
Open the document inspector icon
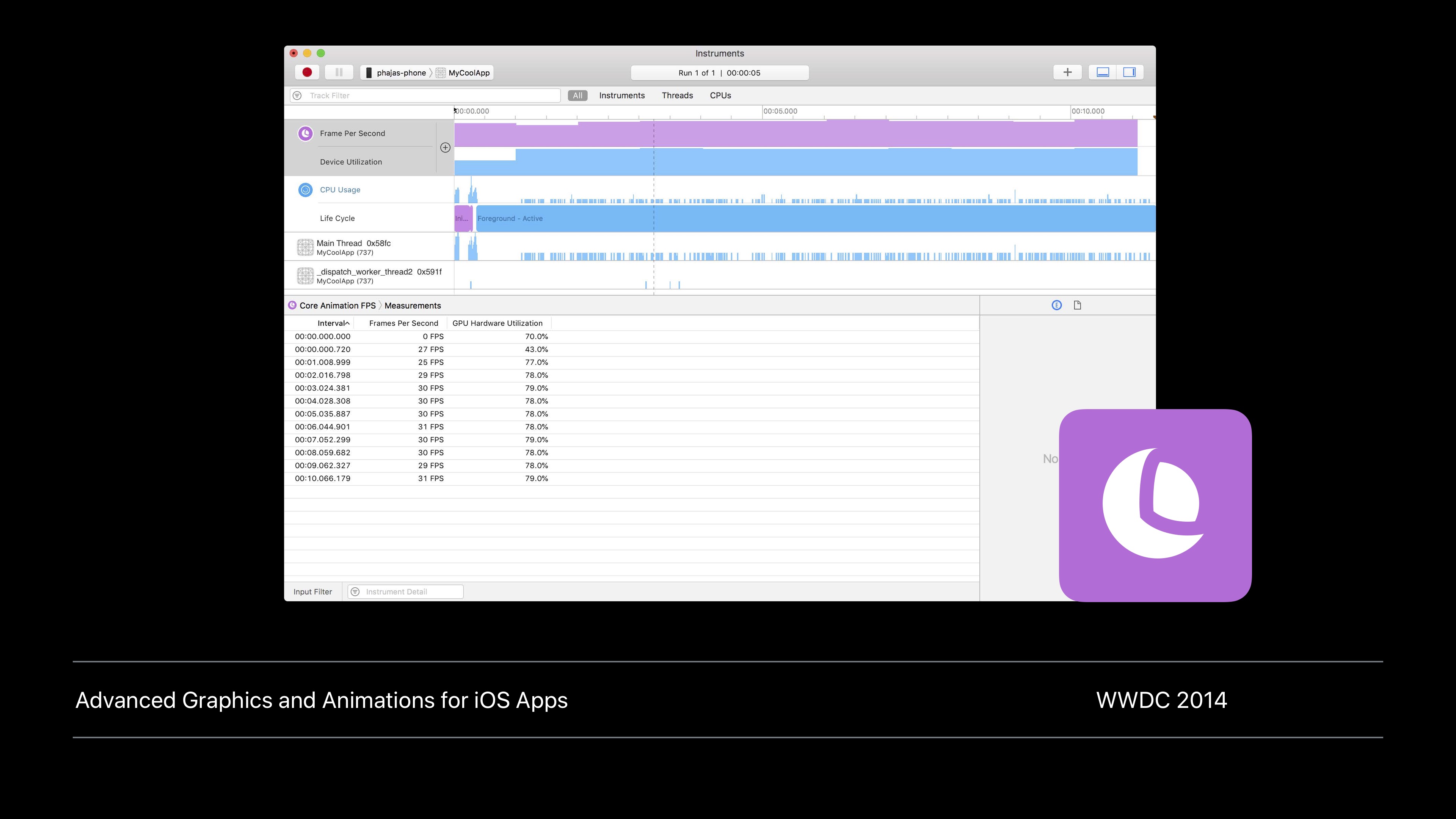tap(1077, 305)
